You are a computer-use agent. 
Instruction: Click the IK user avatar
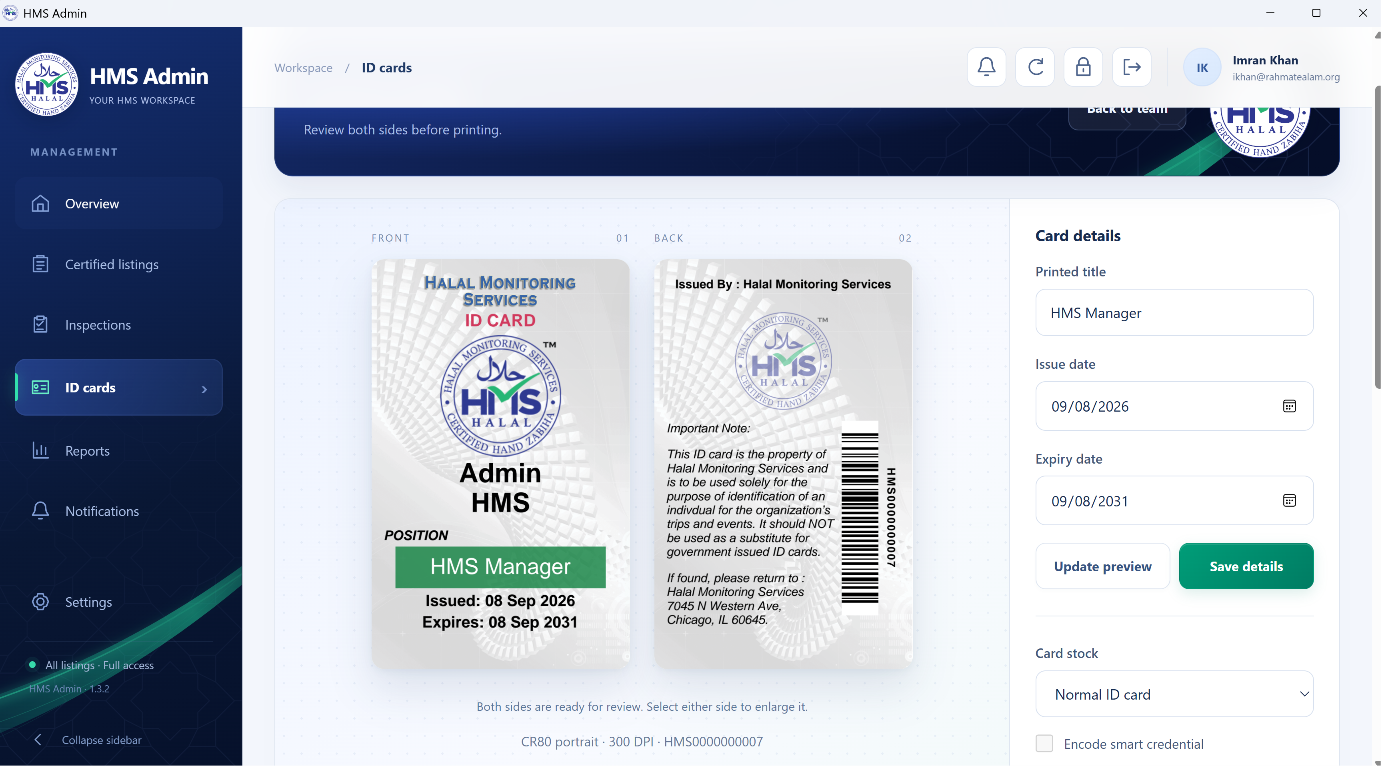(x=1202, y=67)
